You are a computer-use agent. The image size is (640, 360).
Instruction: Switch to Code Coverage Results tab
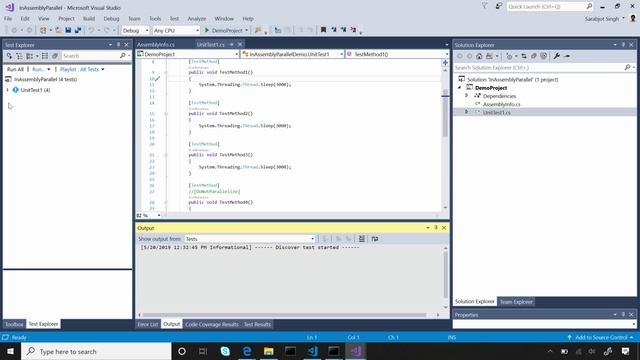click(211, 324)
